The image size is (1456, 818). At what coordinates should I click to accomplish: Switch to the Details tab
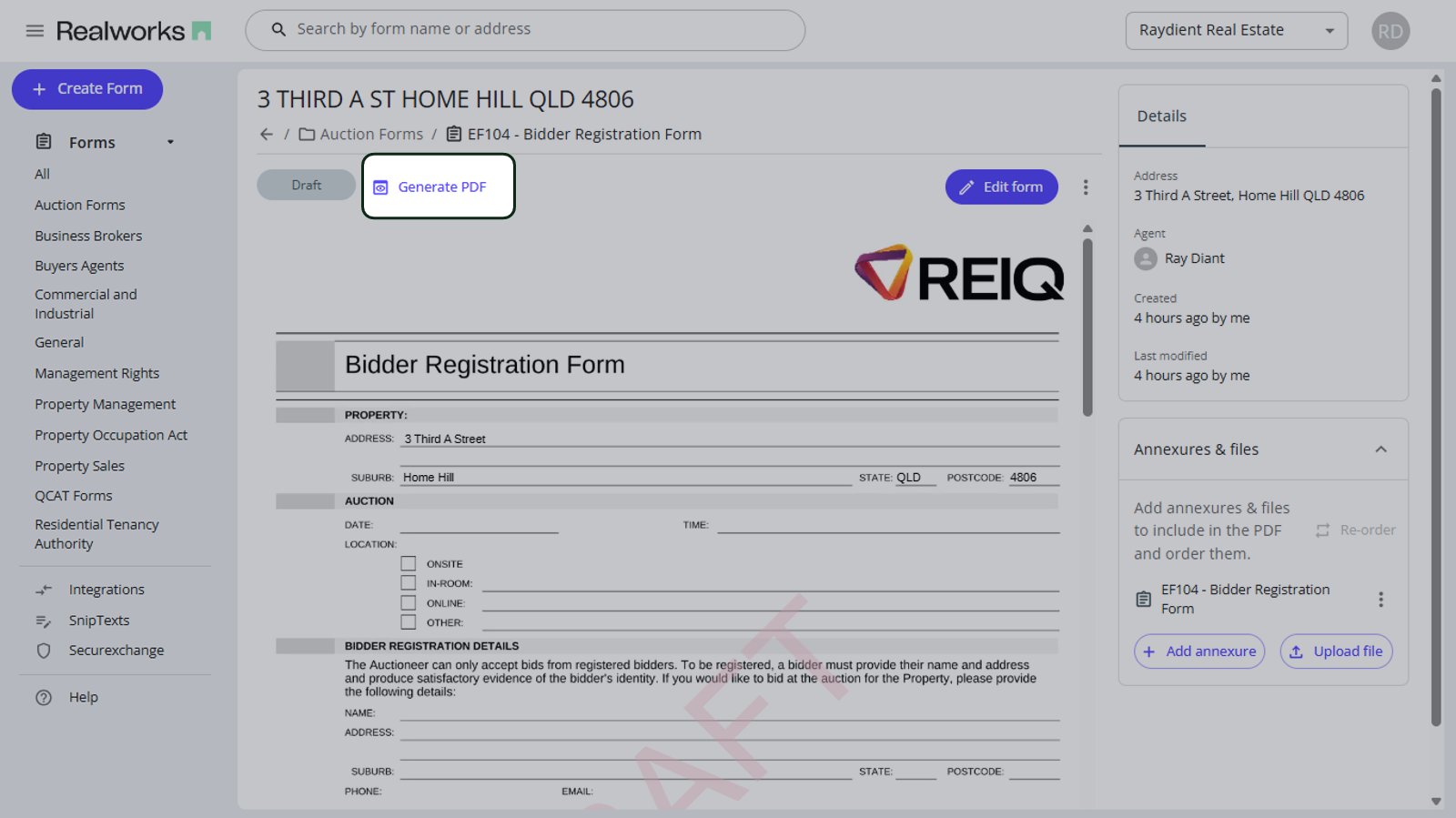pyautogui.click(x=1162, y=116)
